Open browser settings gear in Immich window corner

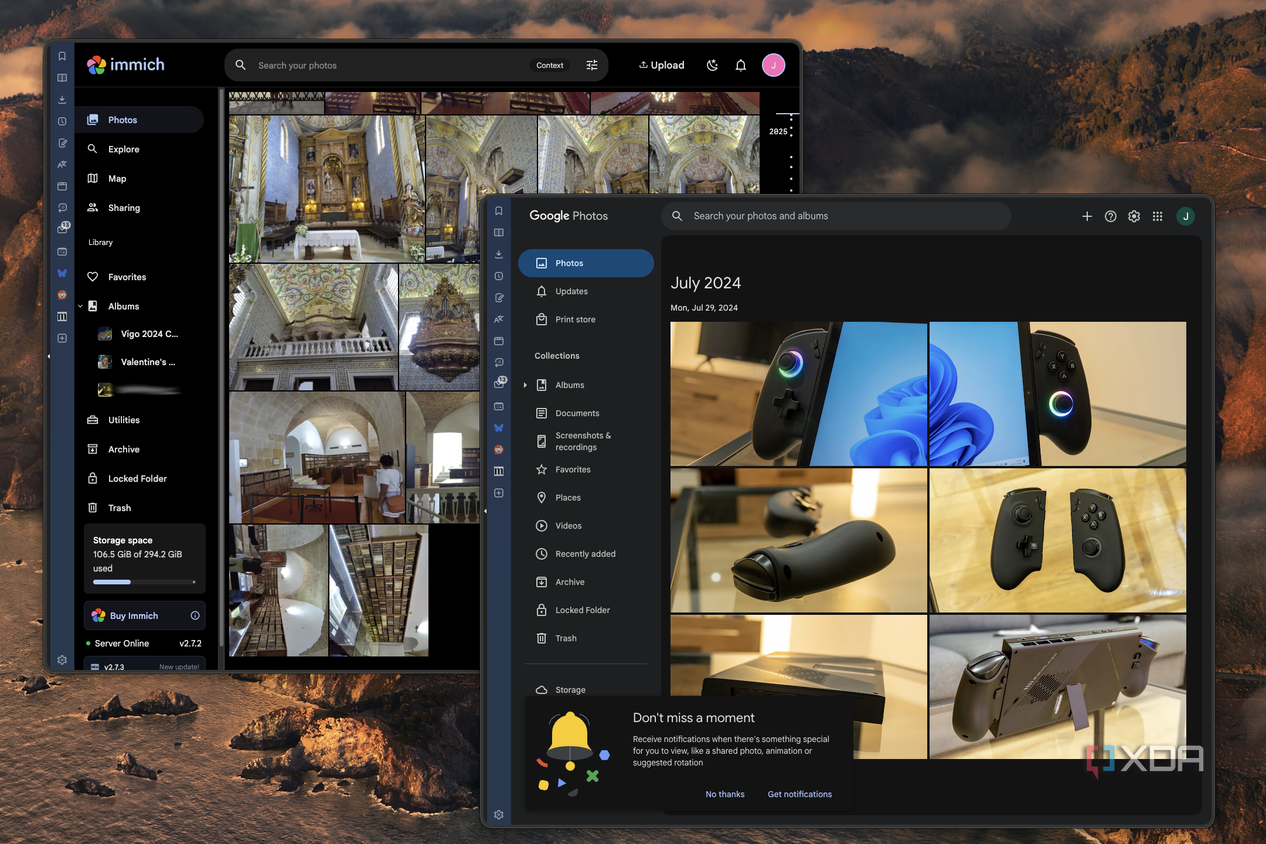[x=62, y=660]
